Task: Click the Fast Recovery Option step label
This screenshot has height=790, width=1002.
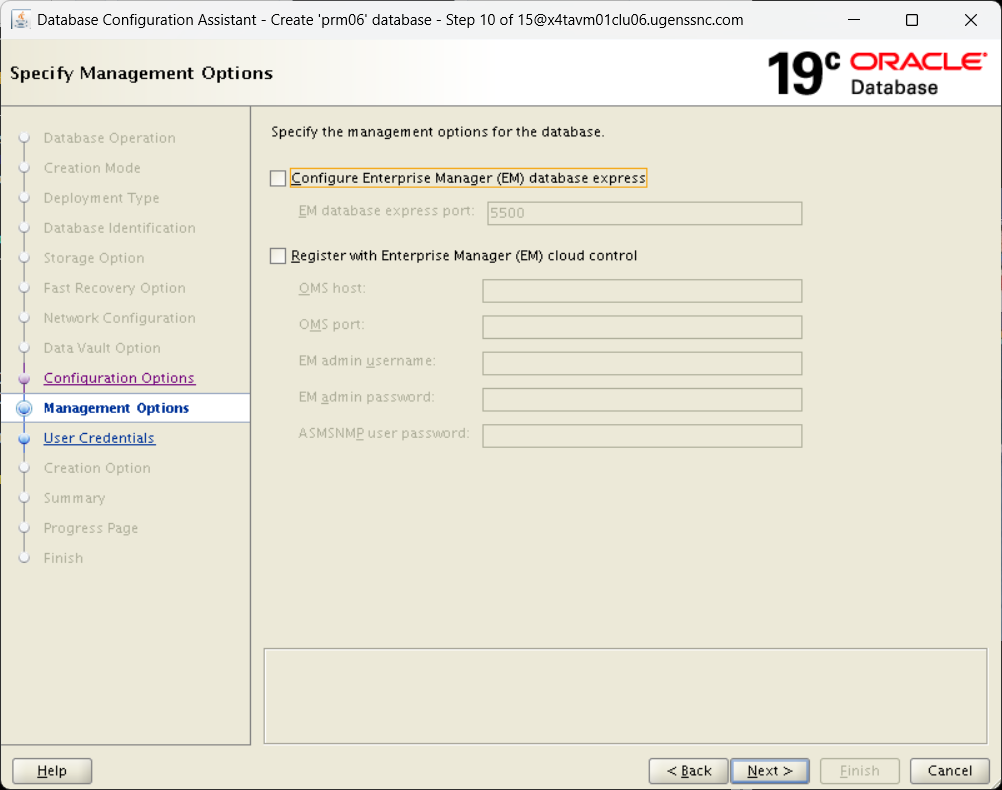Action: click(114, 288)
